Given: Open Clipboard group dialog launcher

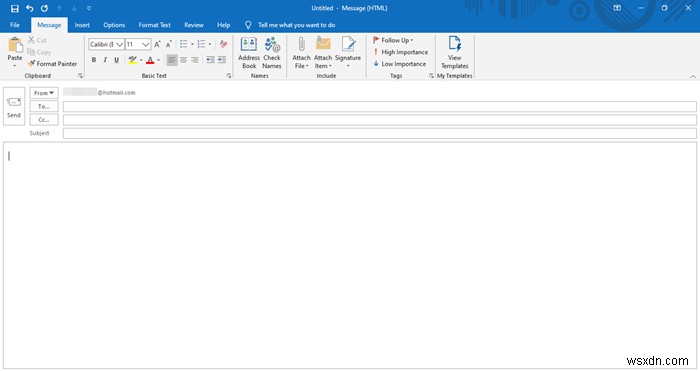Looking at the screenshot, I should 80,76.
